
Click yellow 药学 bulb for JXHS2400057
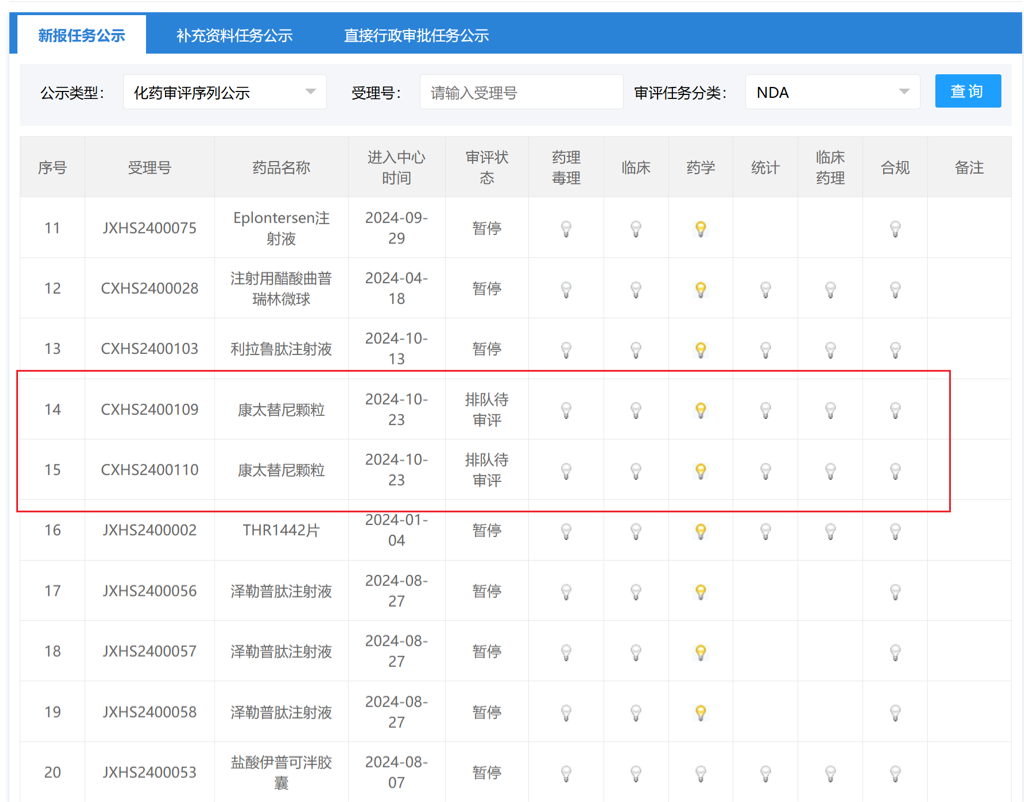point(701,652)
